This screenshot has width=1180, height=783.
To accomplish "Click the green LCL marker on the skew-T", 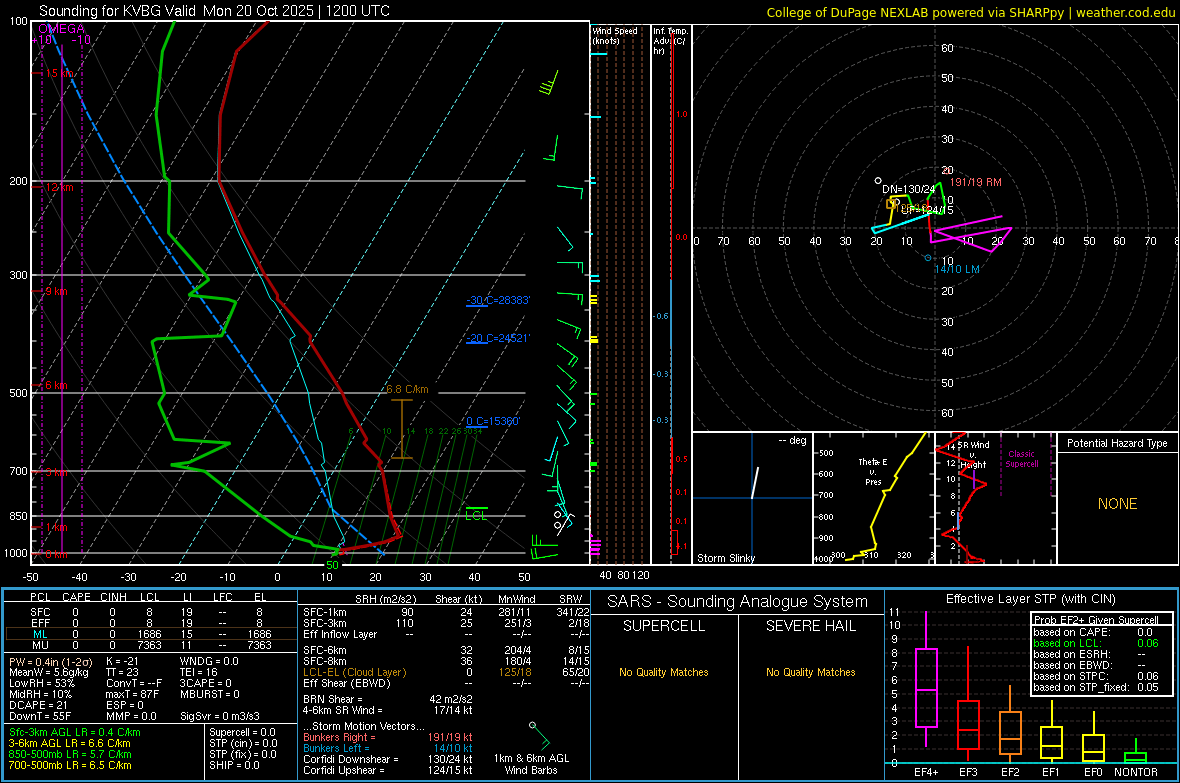I will point(476,515).
